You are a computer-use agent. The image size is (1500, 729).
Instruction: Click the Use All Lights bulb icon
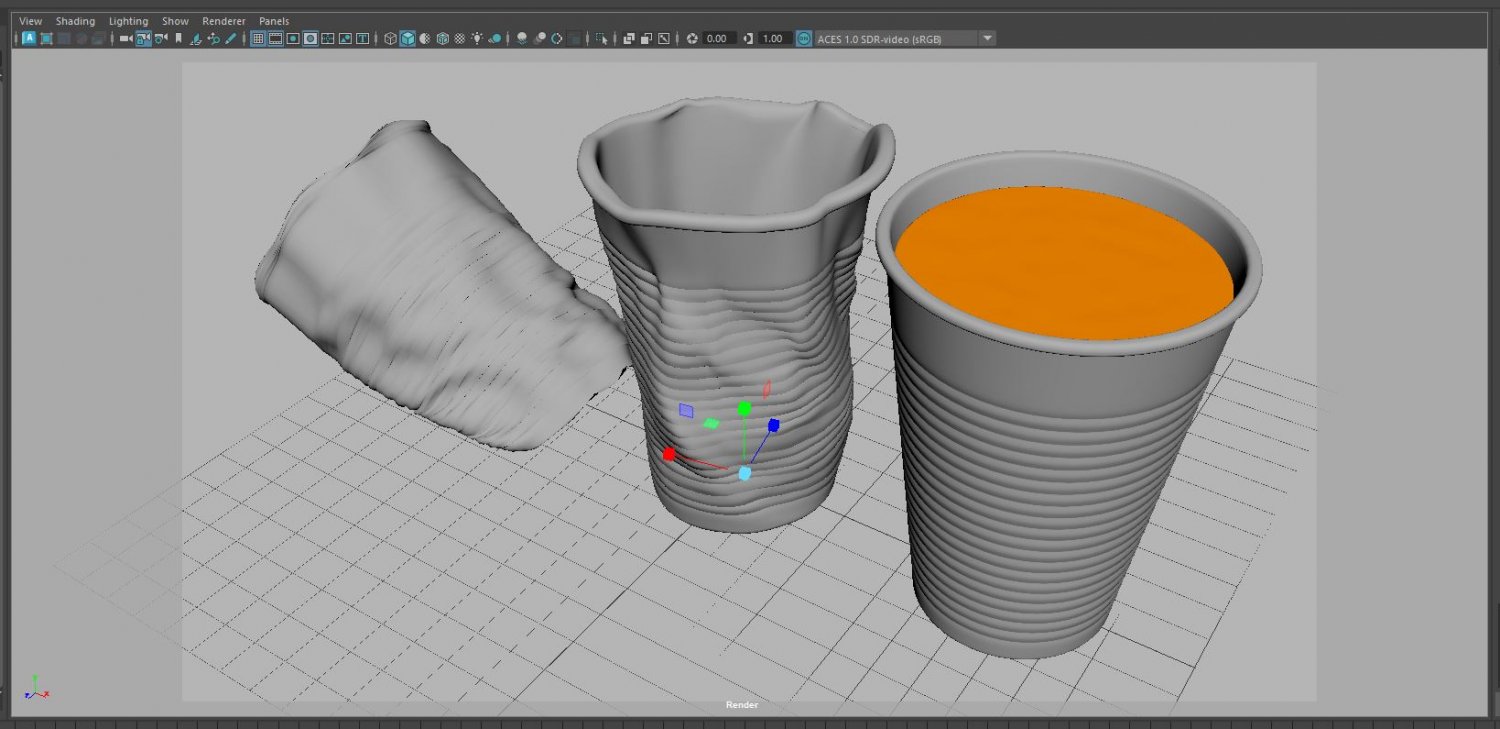pos(476,39)
